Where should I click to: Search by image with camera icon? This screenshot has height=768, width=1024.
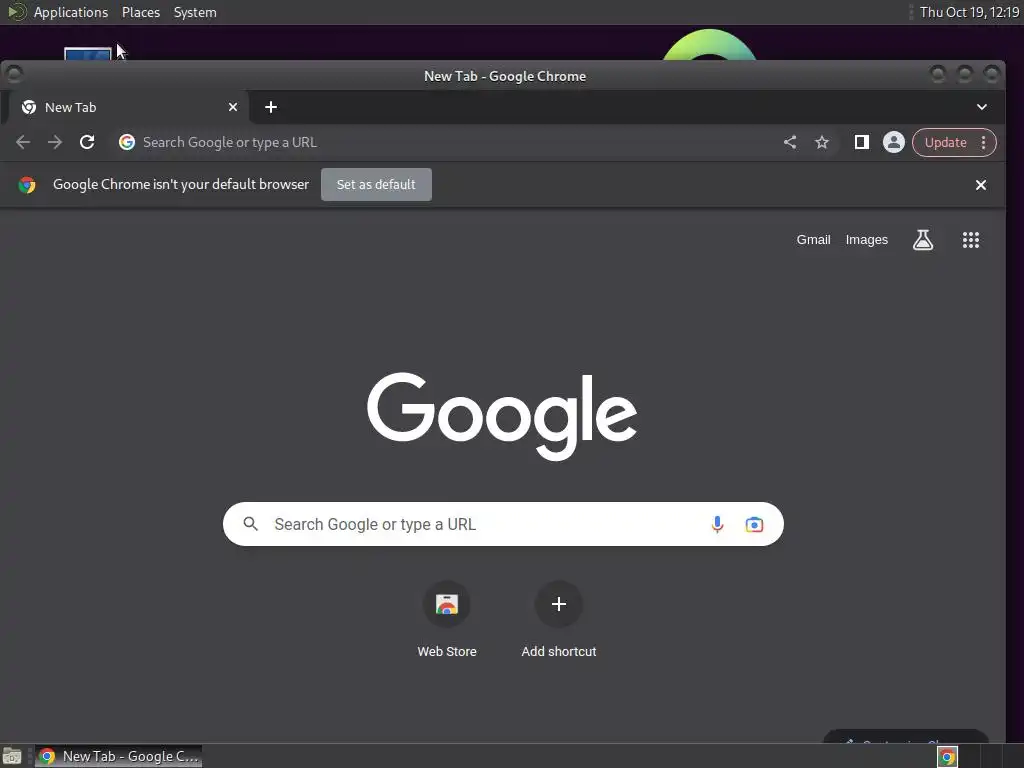point(754,524)
